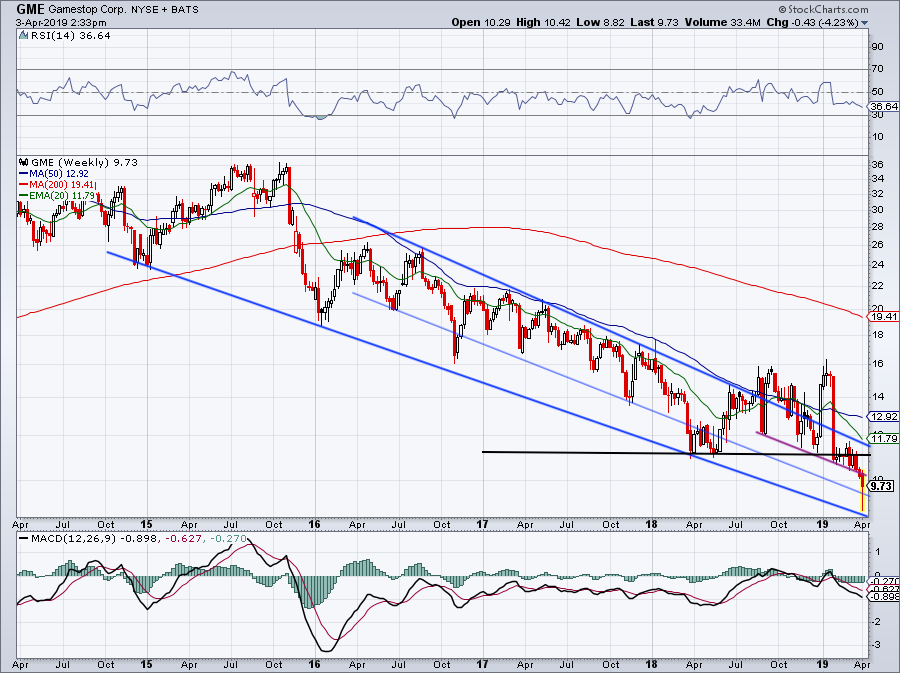
Task: Click the 36.64 RSI tag on right axis
Action: click(883, 107)
